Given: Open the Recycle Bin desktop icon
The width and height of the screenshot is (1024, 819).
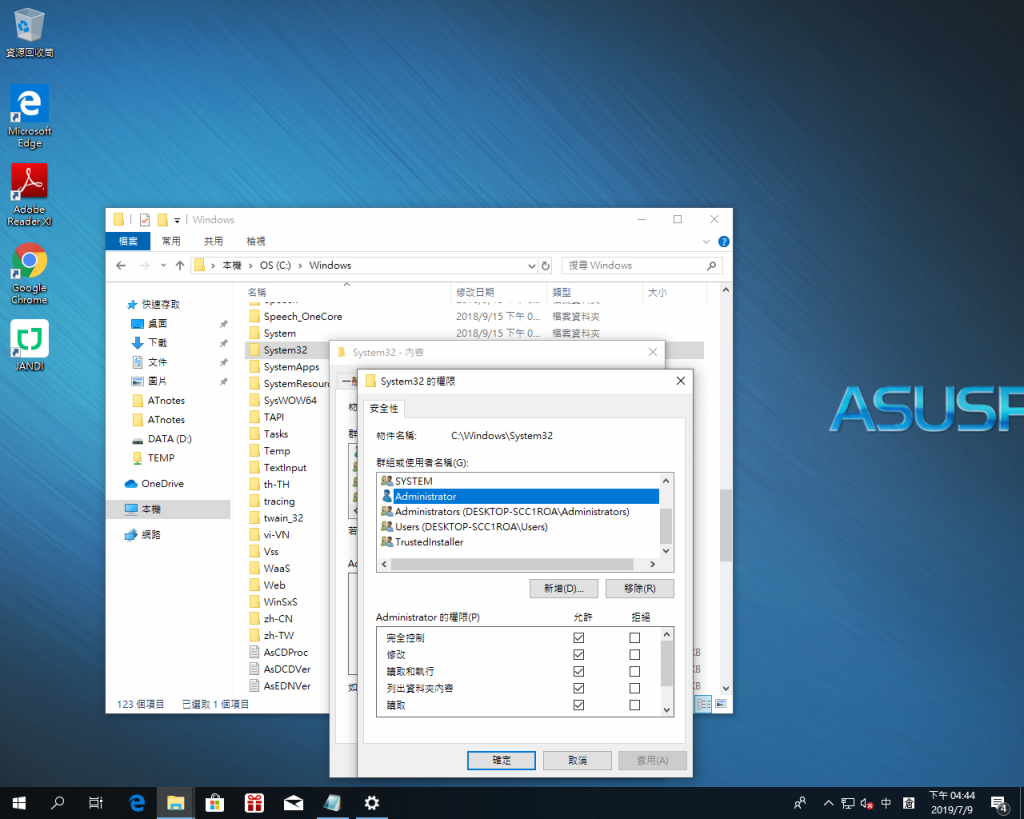Looking at the screenshot, I should click(x=29, y=31).
